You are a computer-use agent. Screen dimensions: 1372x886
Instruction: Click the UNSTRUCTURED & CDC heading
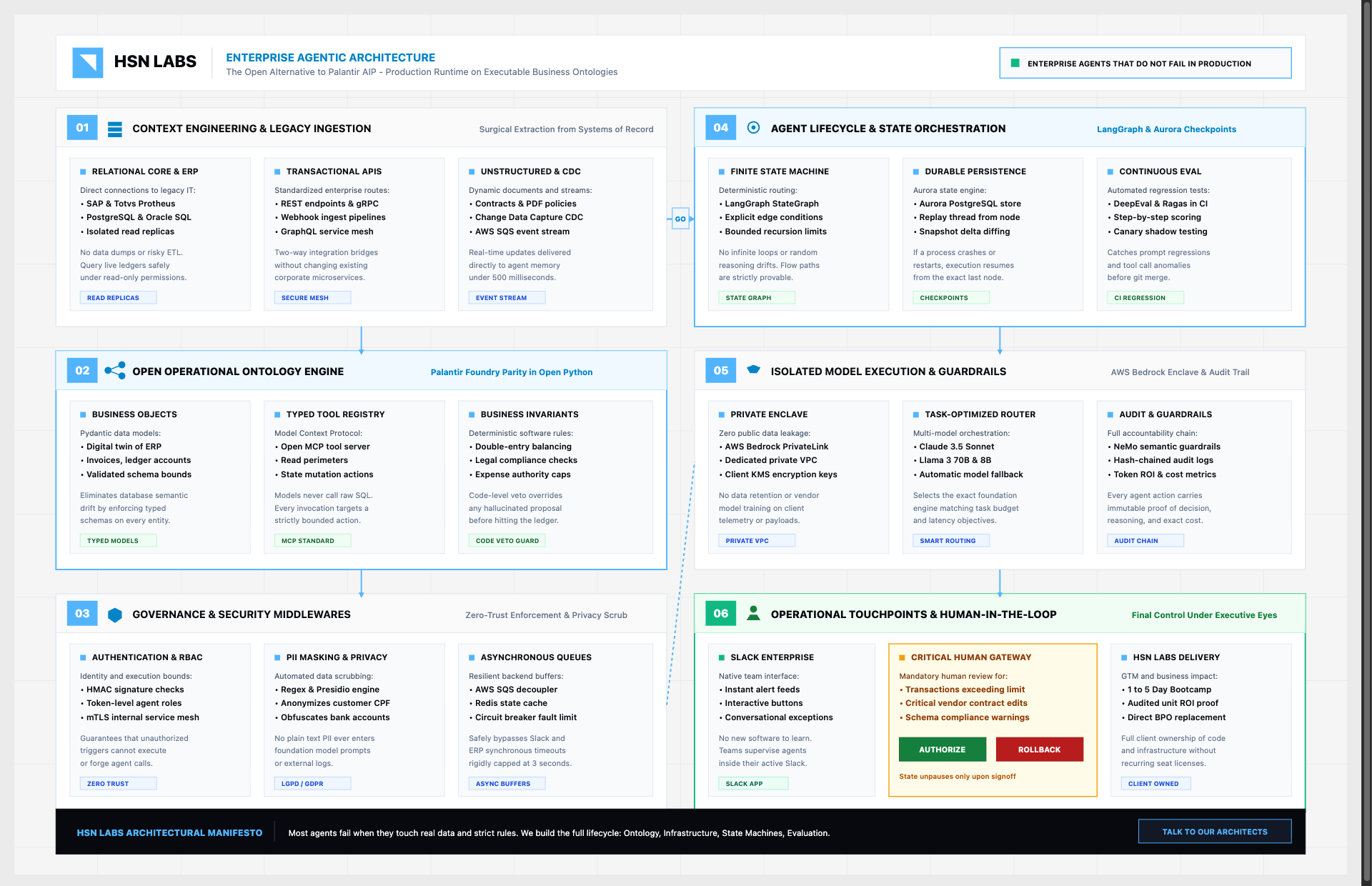click(530, 171)
